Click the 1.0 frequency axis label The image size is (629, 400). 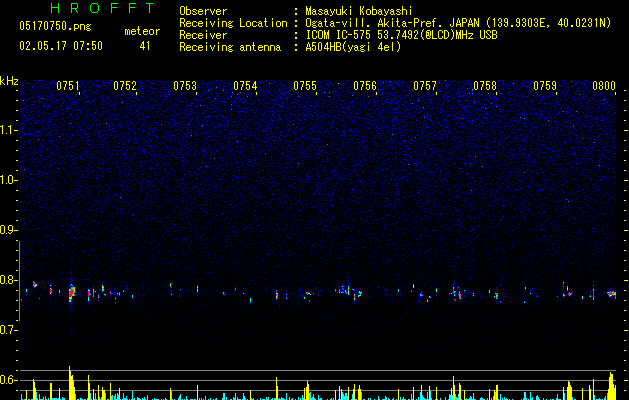coord(9,180)
